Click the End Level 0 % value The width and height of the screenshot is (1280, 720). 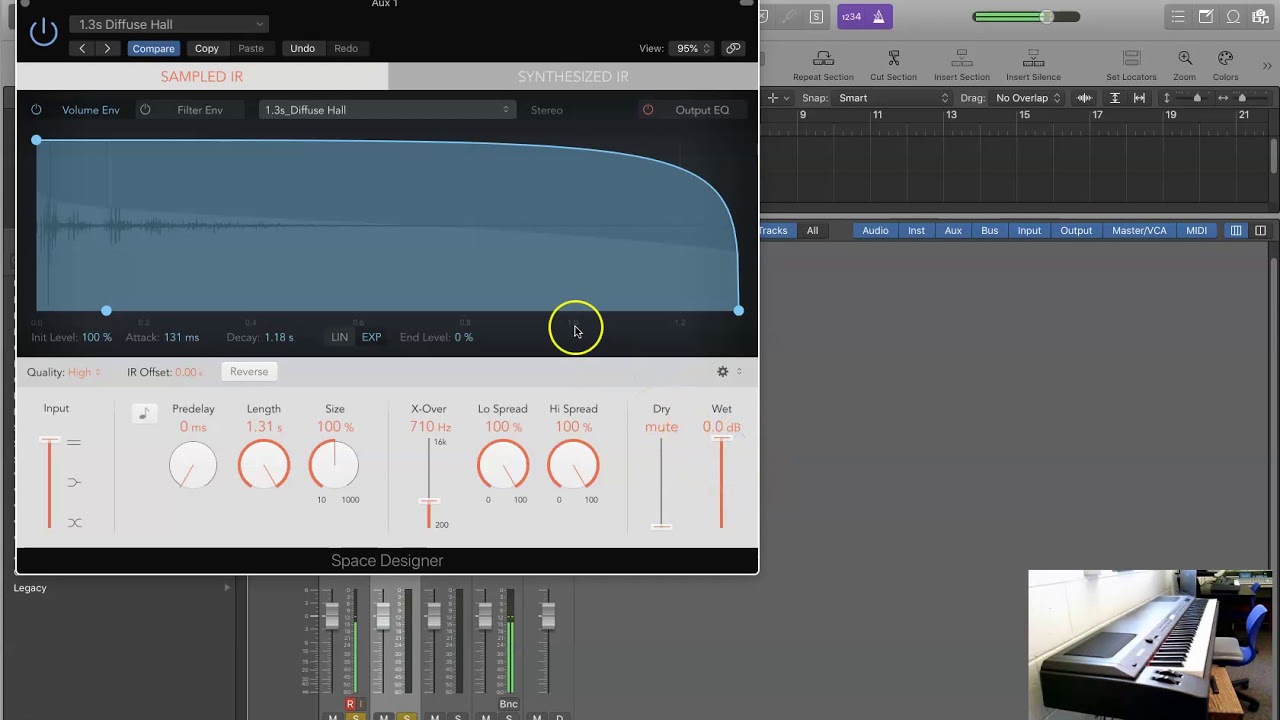[x=463, y=337]
